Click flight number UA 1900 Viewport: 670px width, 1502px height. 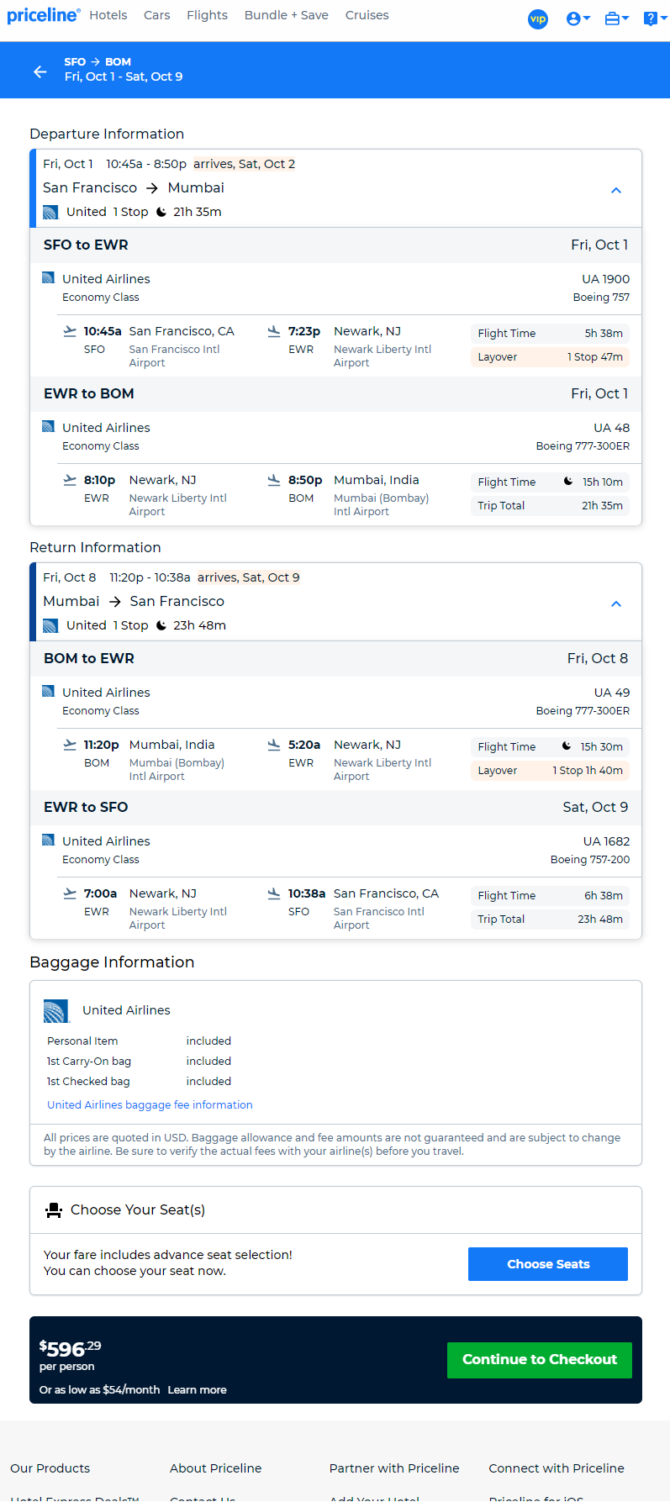tap(606, 279)
